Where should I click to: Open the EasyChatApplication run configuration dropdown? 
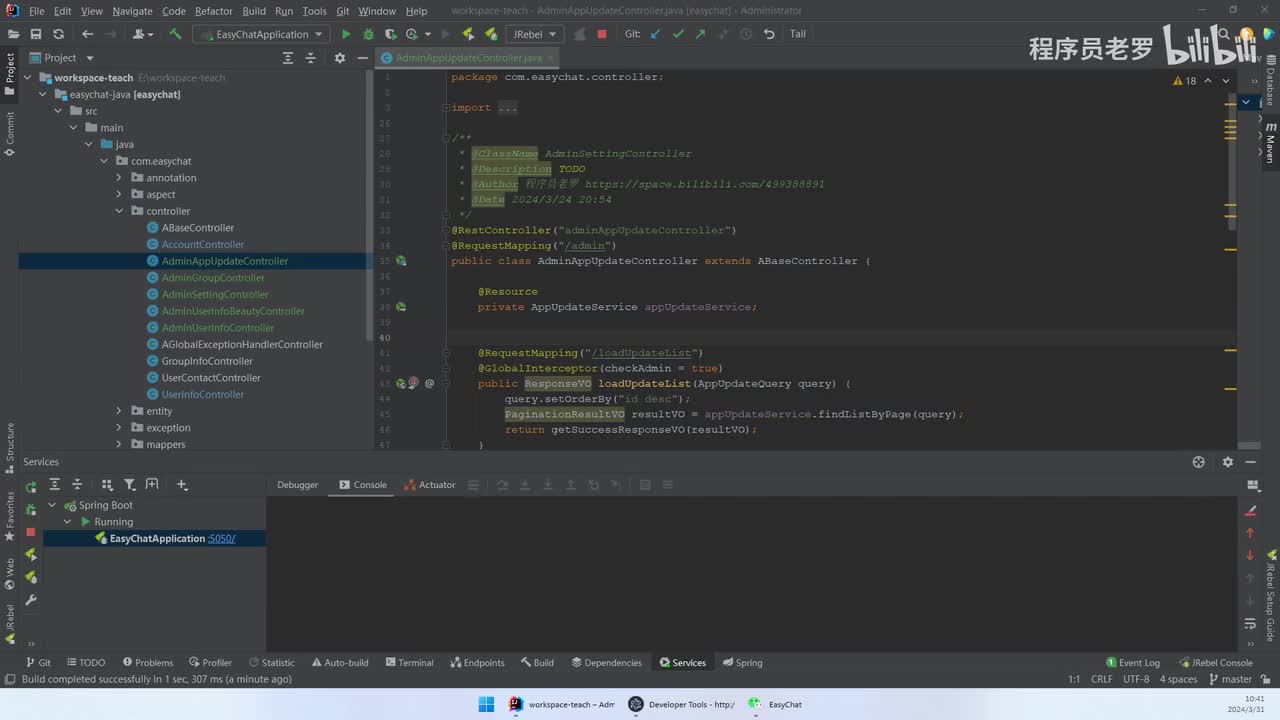(263, 34)
